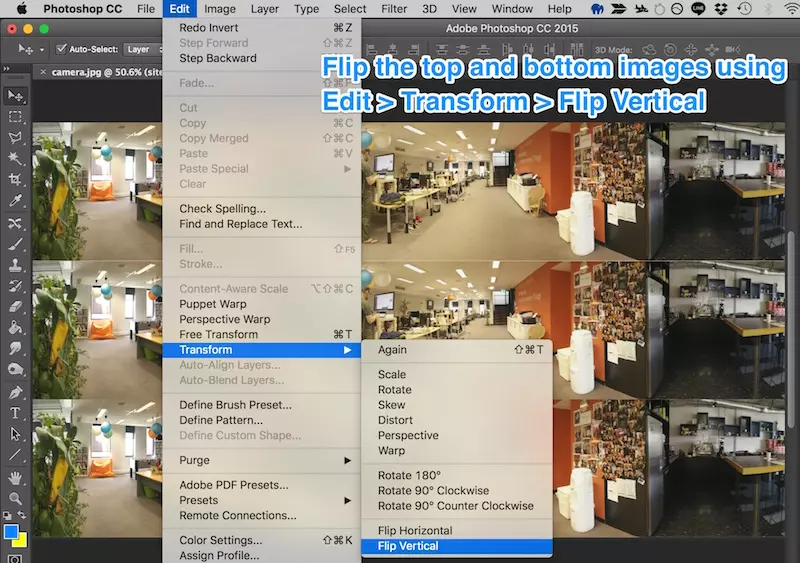Viewport: 800px width, 563px height.
Task: Select the Eraser tool
Action: pos(15,306)
